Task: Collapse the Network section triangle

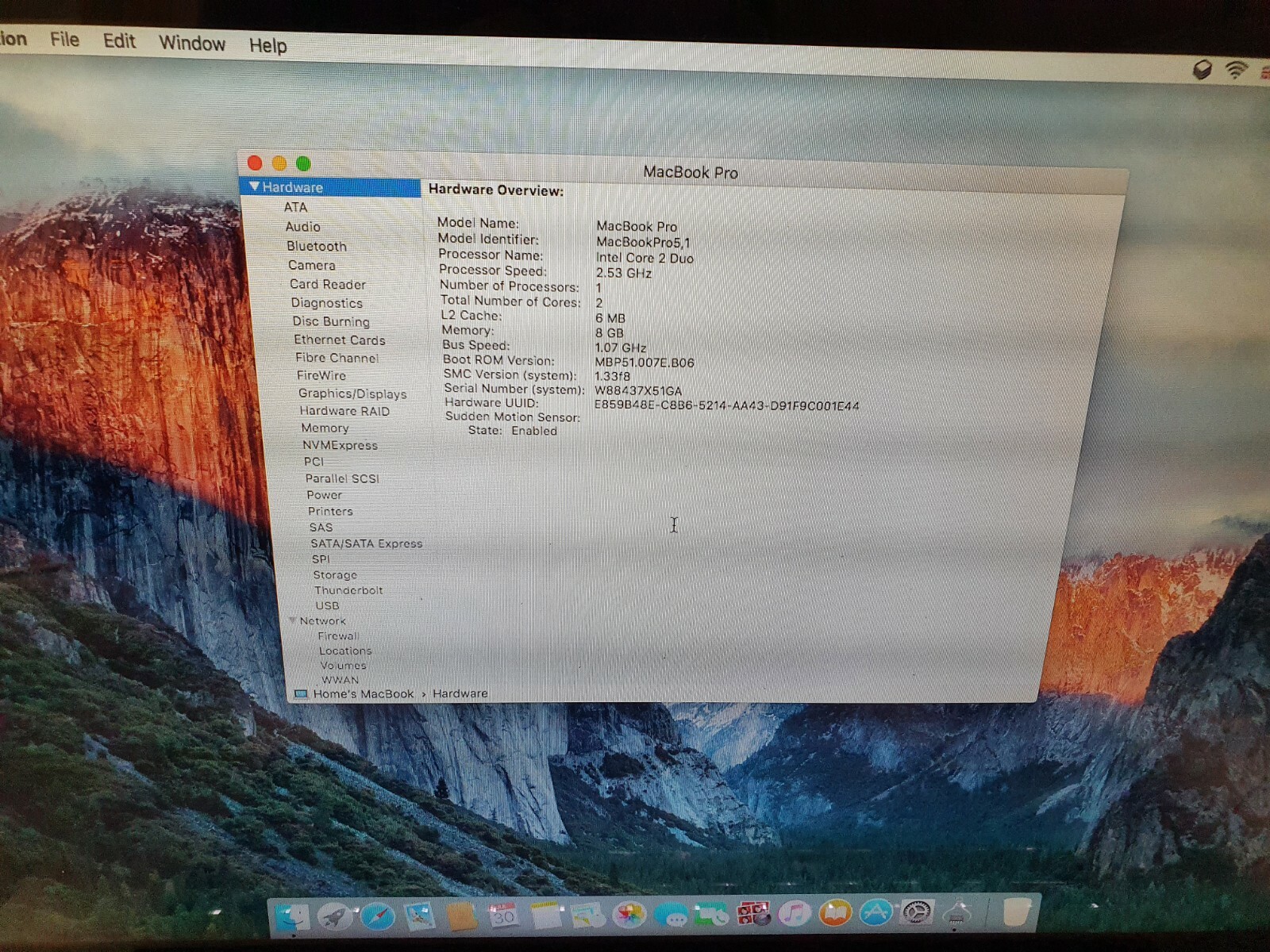Action: click(293, 620)
